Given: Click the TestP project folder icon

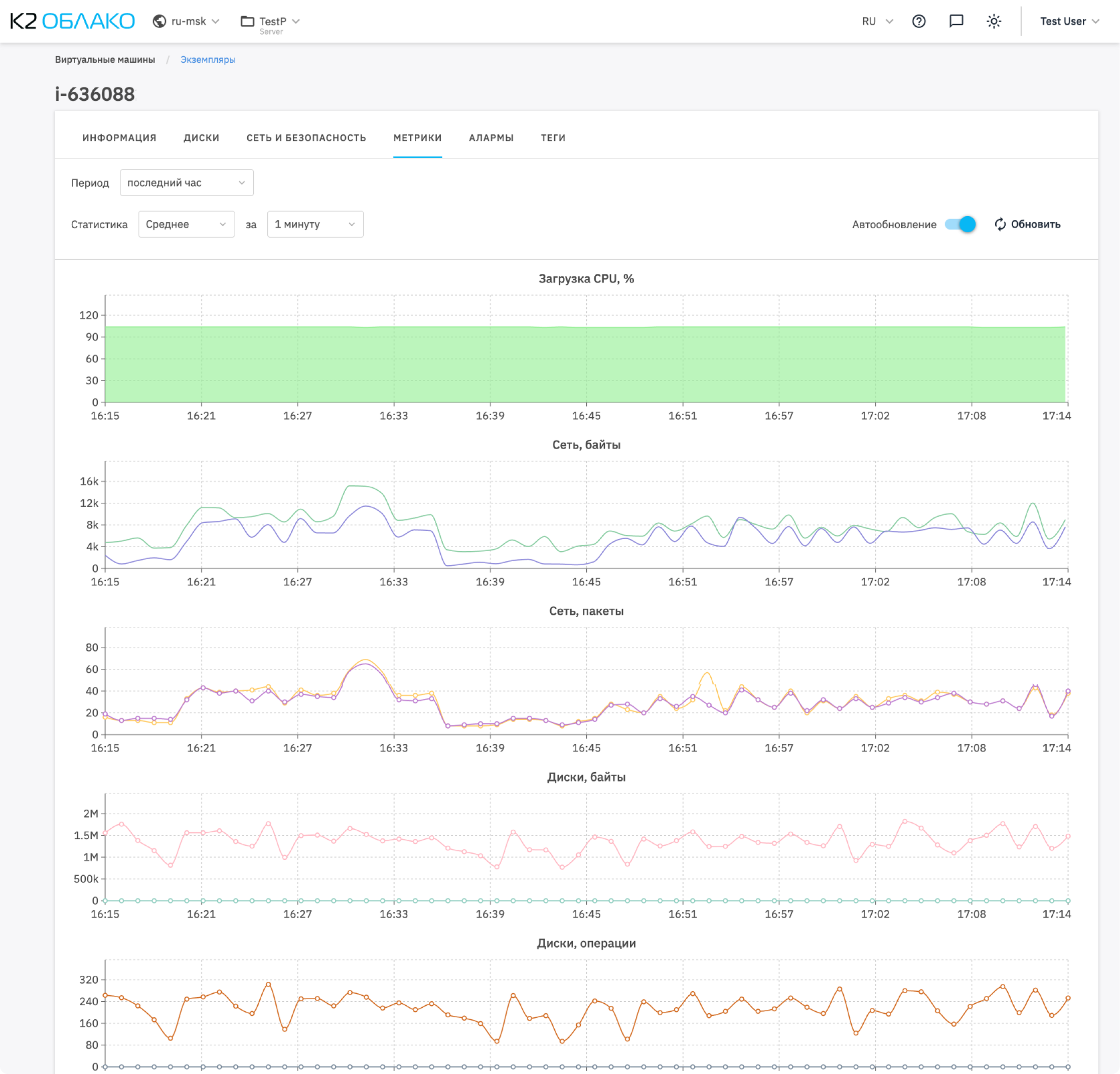Looking at the screenshot, I should tap(247, 21).
